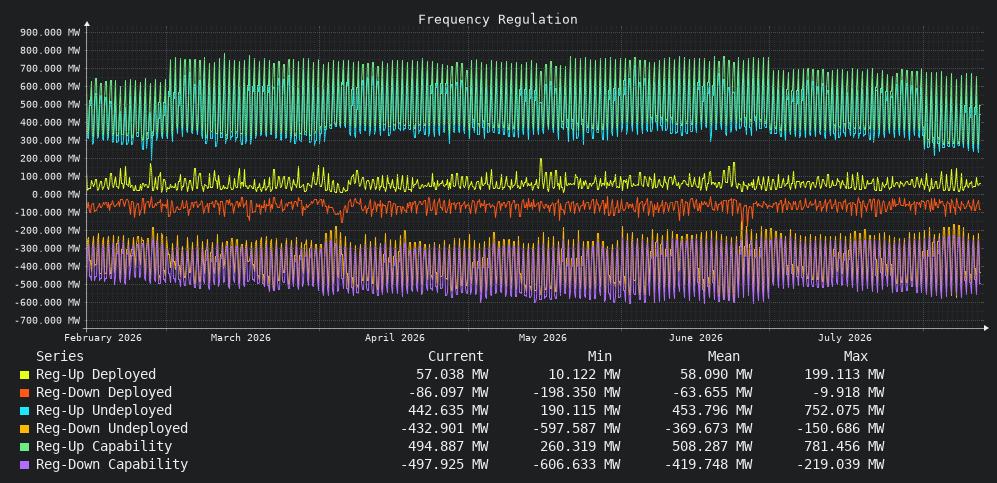The image size is (997, 483).
Task: Click the Min column header
Action: tap(600, 357)
